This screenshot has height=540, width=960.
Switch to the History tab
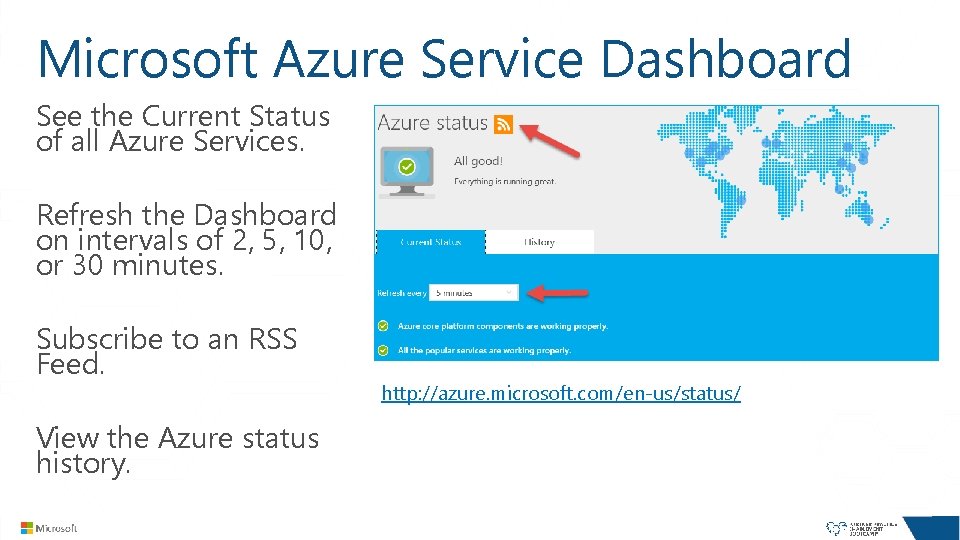(x=540, y=242)
